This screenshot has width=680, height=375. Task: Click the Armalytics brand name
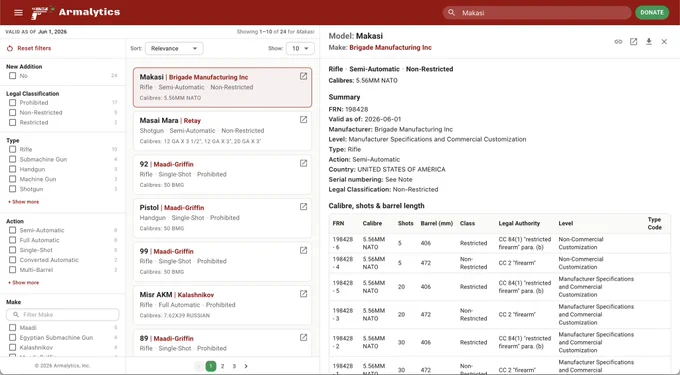tap(89, 12)
